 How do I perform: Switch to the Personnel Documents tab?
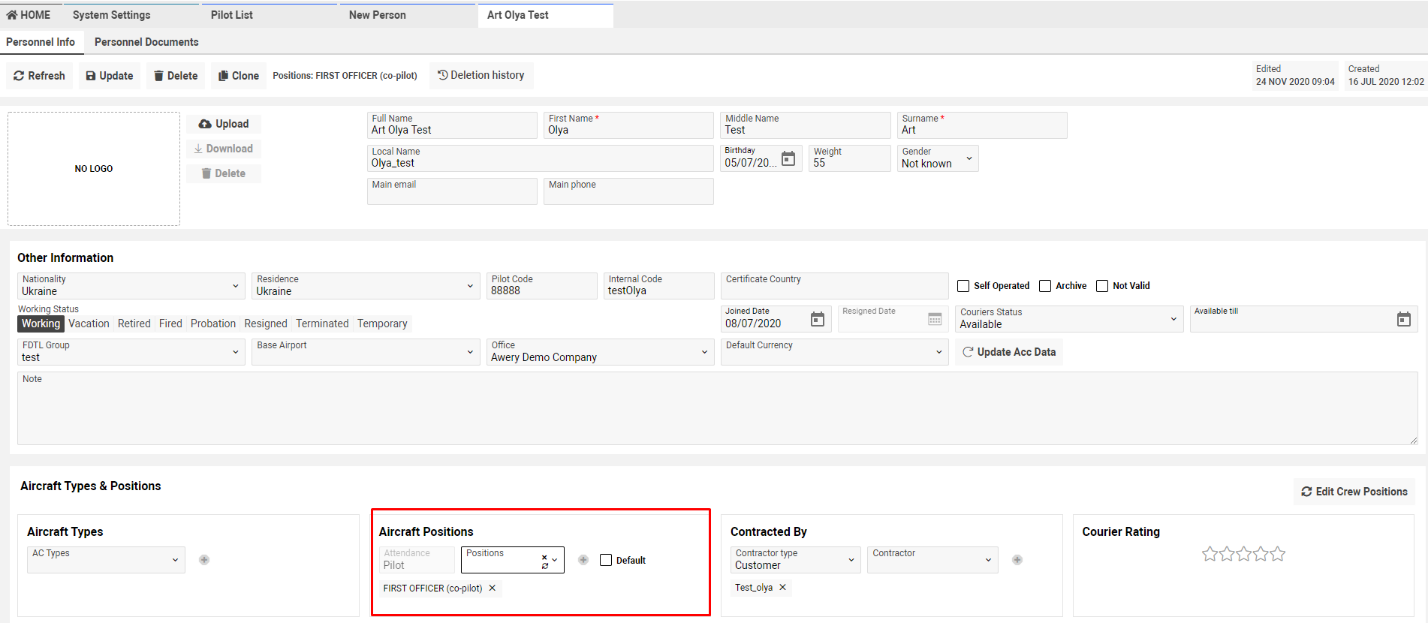146,42
